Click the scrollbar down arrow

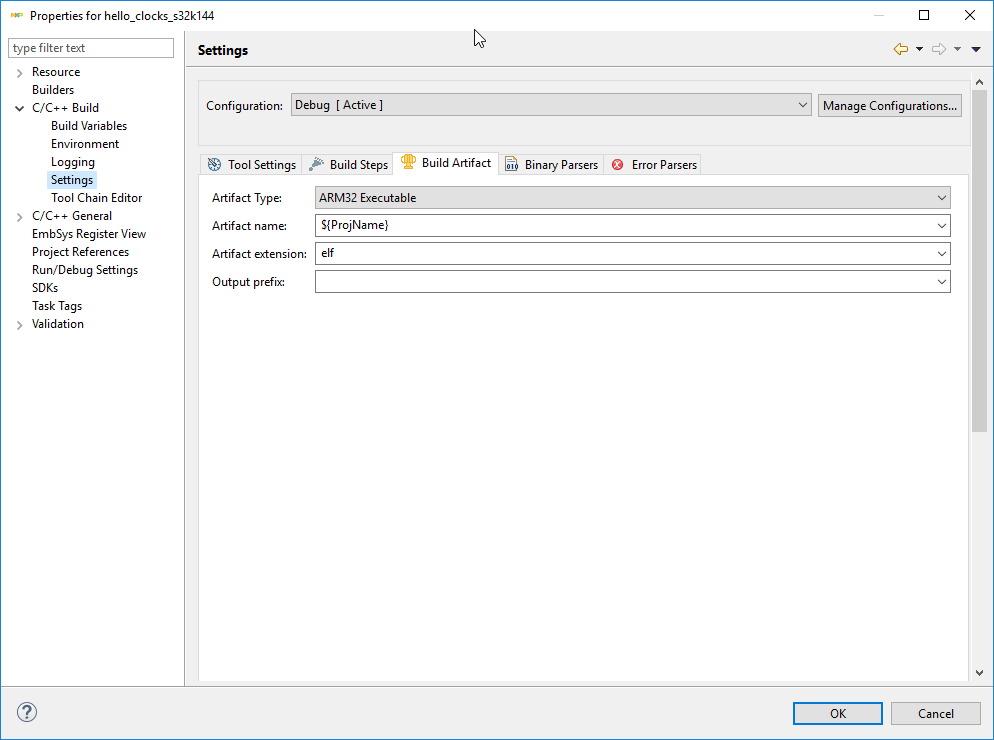pyautogui.click(x=979, y=673)
